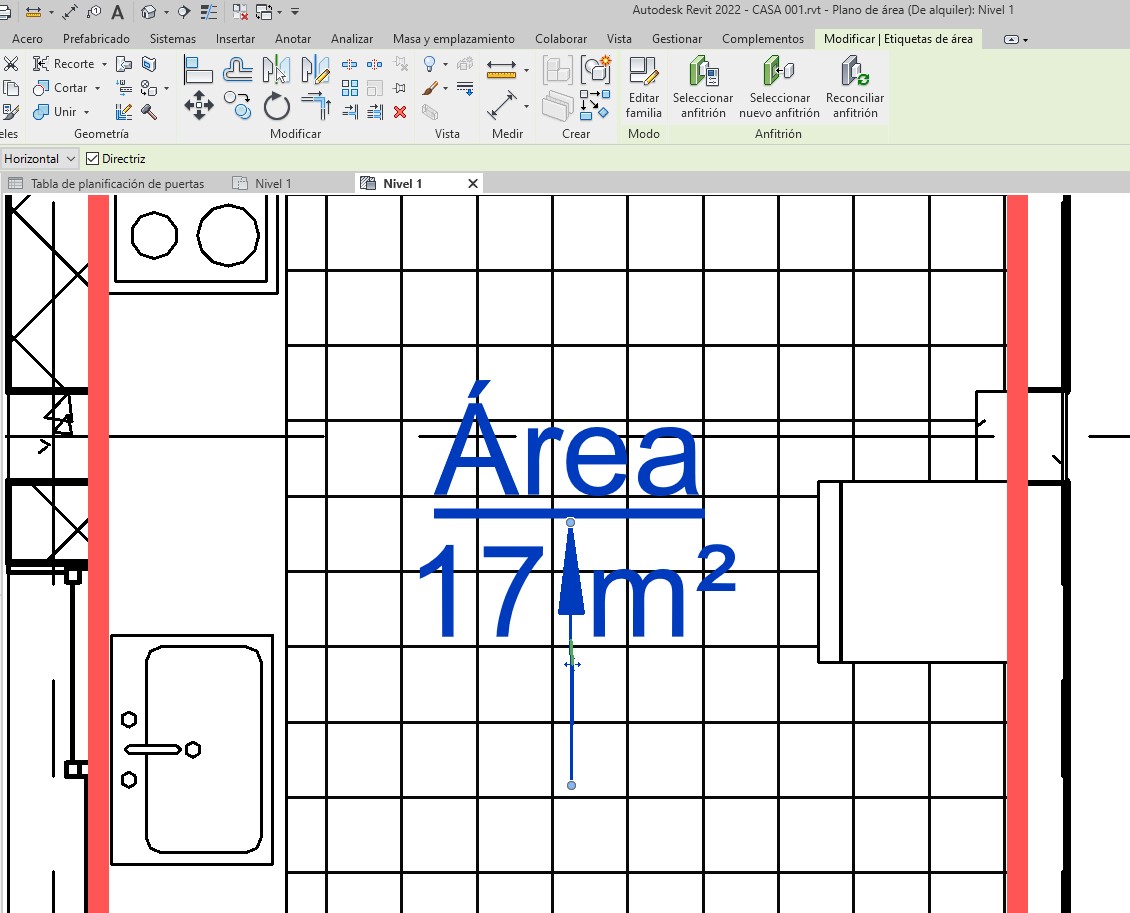The height and width of the screenshot is (913, 1130).
Task: Click the red Delete X icon
Action: pos(400,112)
